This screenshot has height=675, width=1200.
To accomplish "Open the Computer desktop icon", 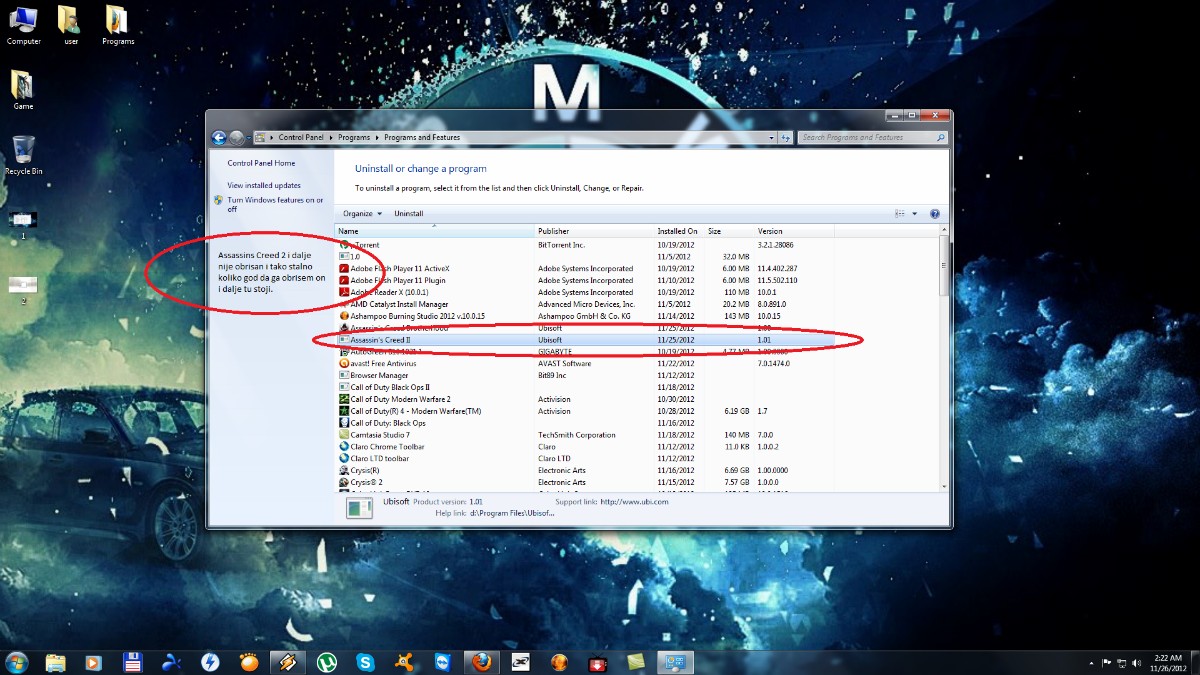I will (23, 25).
